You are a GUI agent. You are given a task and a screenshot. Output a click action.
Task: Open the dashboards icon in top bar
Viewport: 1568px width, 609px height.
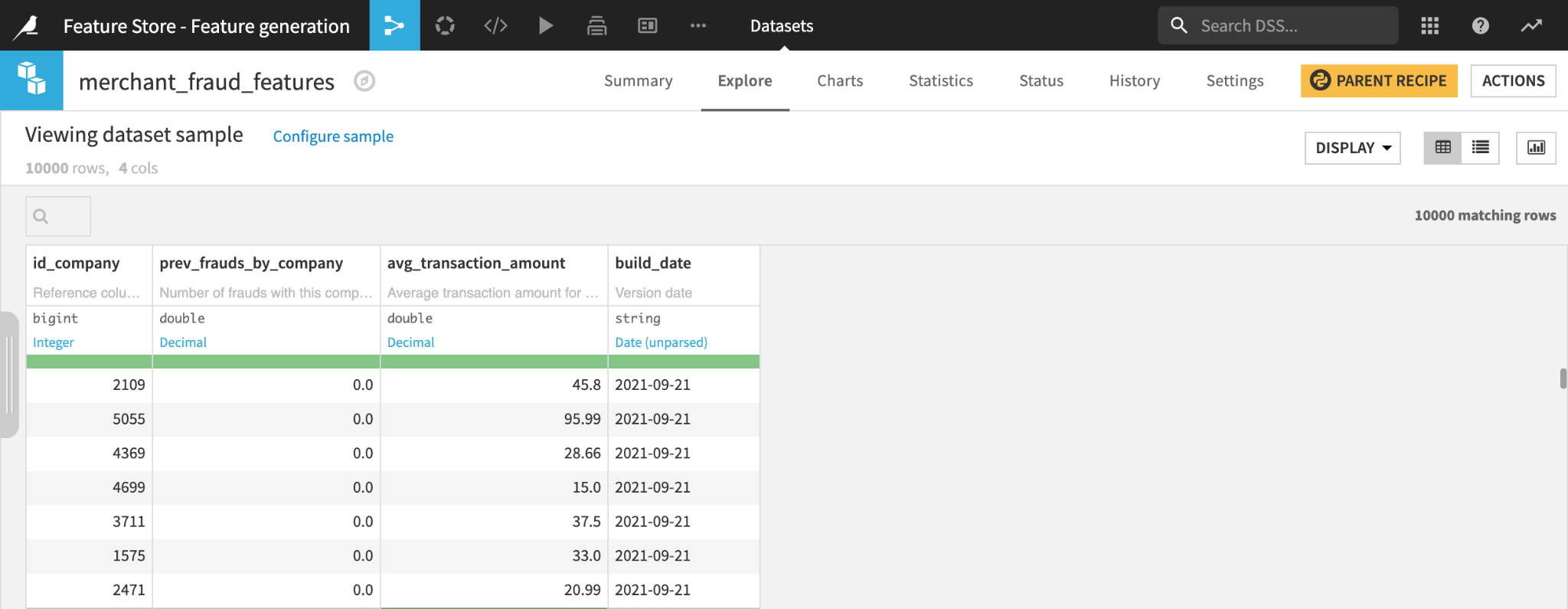click(x=648, y=25)
